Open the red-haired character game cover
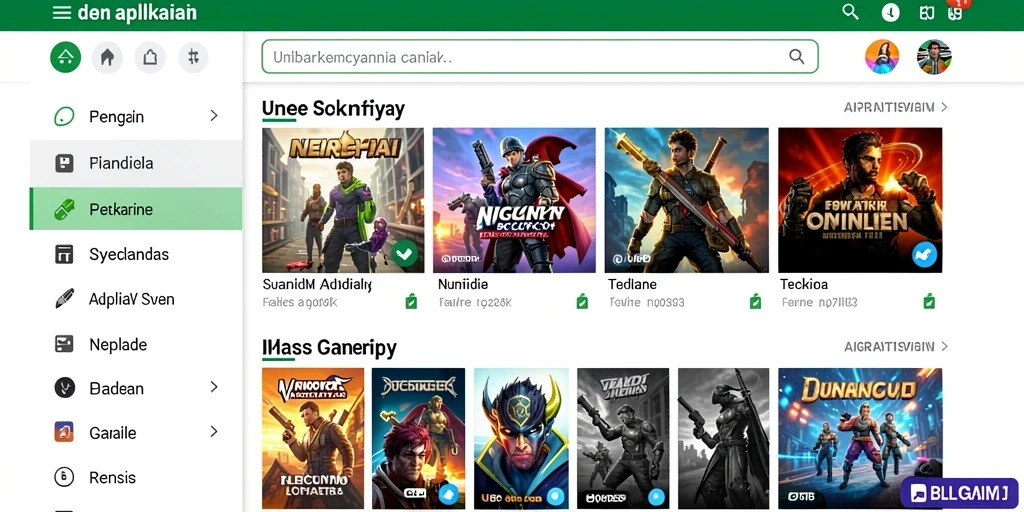 [x=418, y=438]
